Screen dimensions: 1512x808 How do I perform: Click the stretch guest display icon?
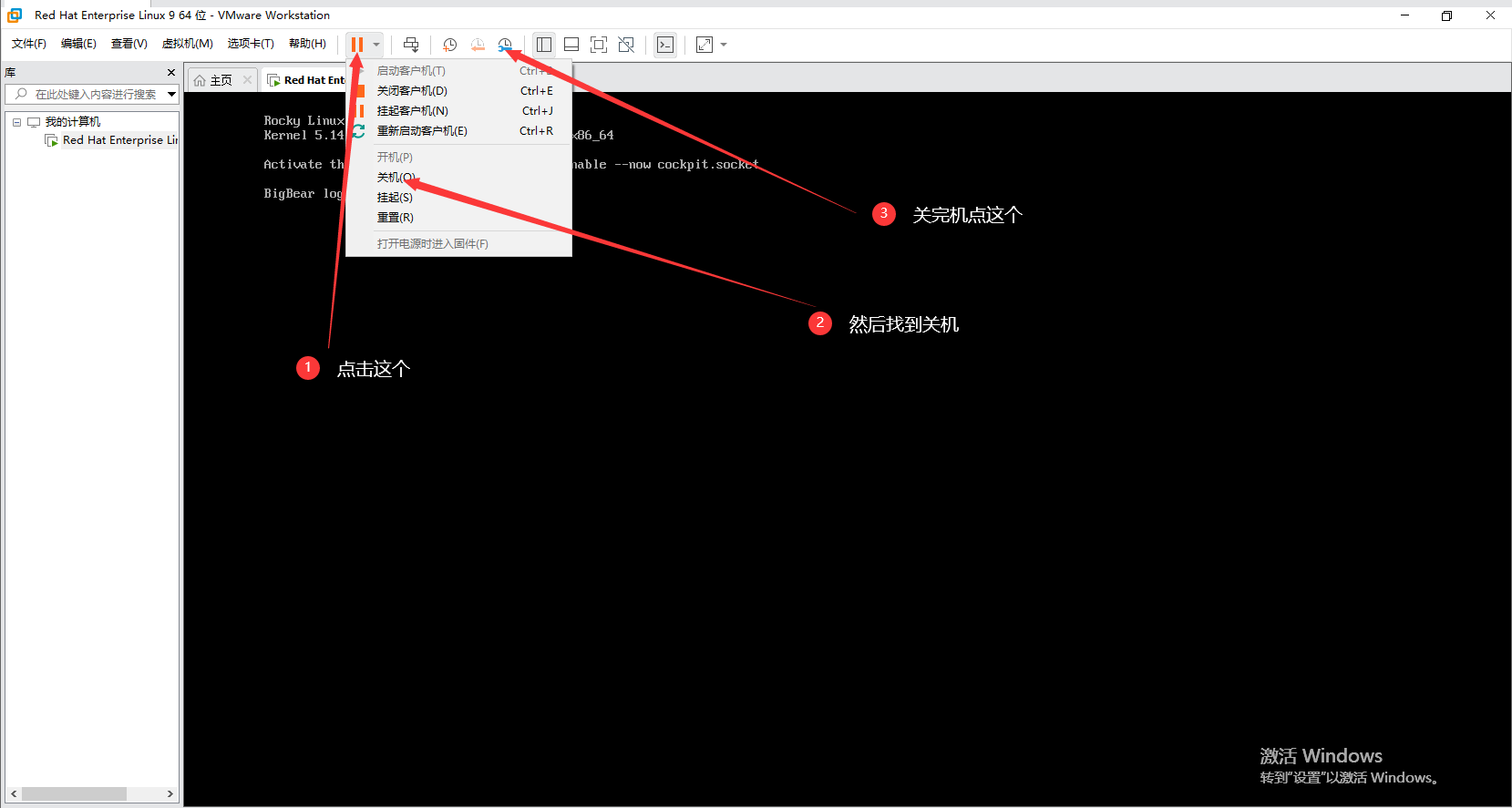[705, 45]
